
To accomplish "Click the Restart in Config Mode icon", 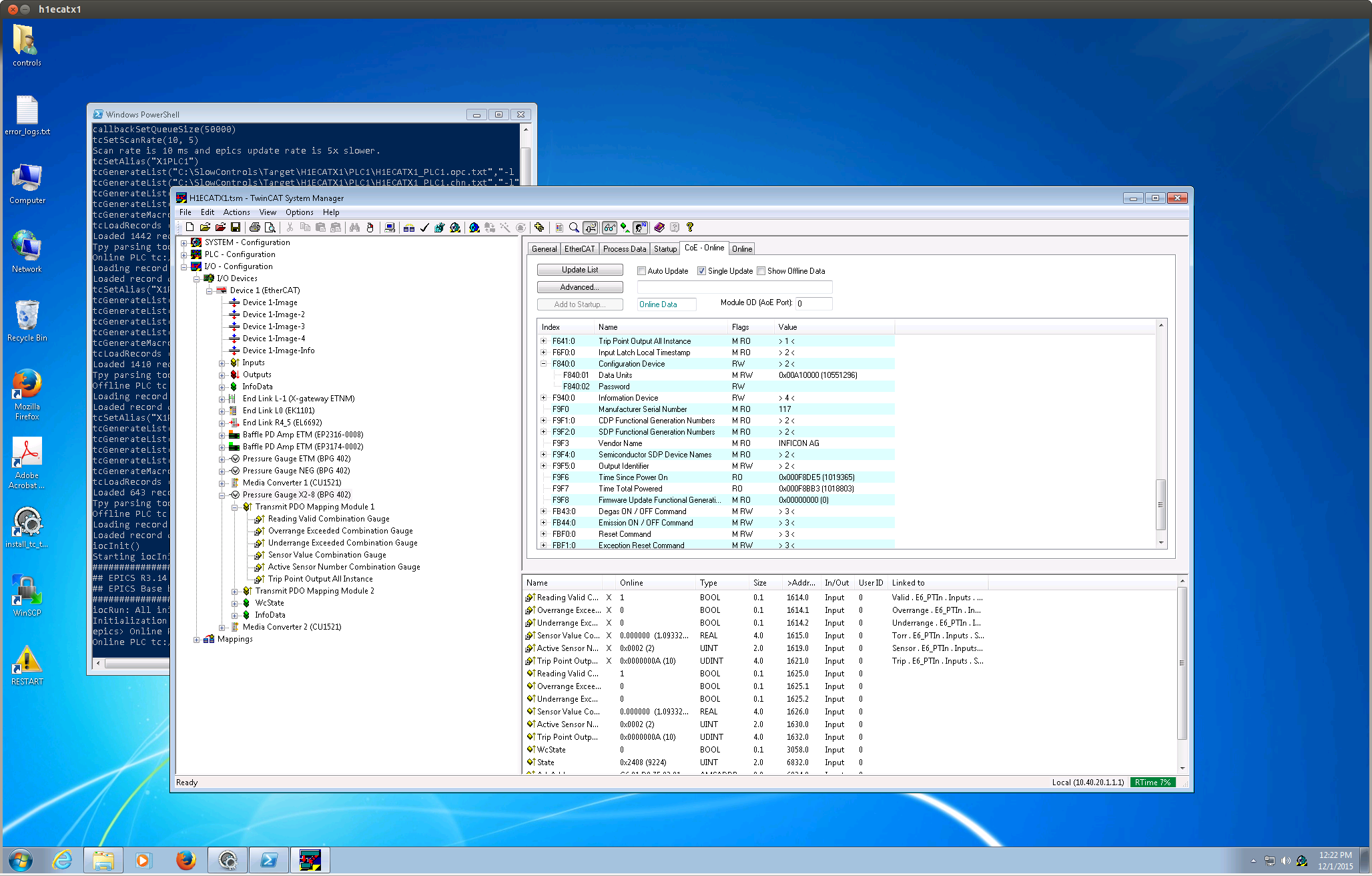I will click(x=474, y=228).
